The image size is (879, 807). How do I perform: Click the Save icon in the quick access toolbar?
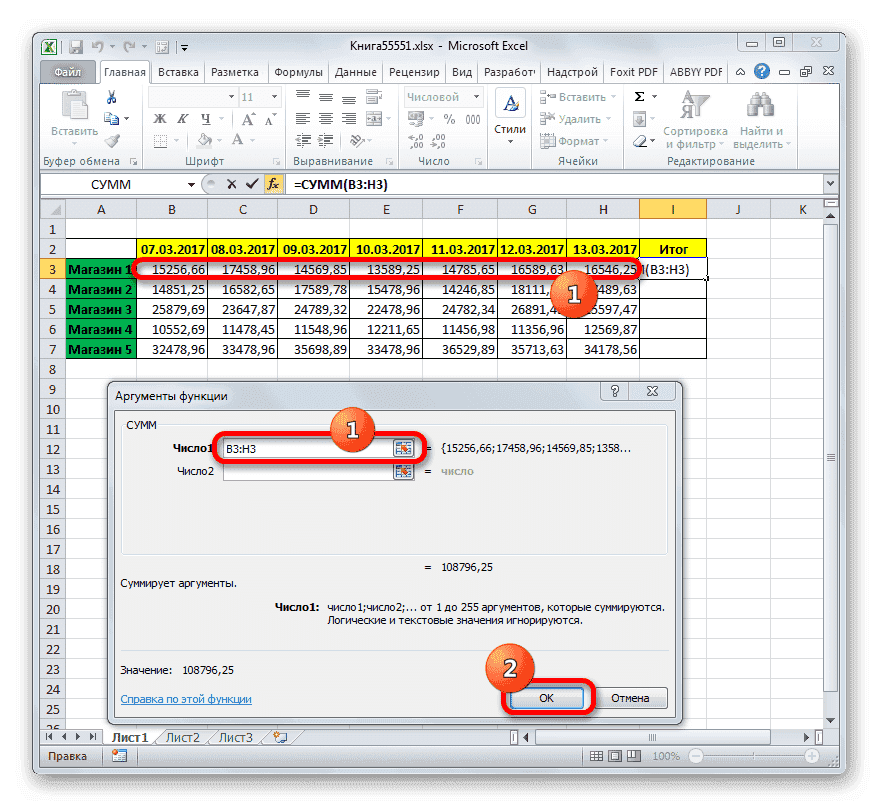[x=74, y=46]
